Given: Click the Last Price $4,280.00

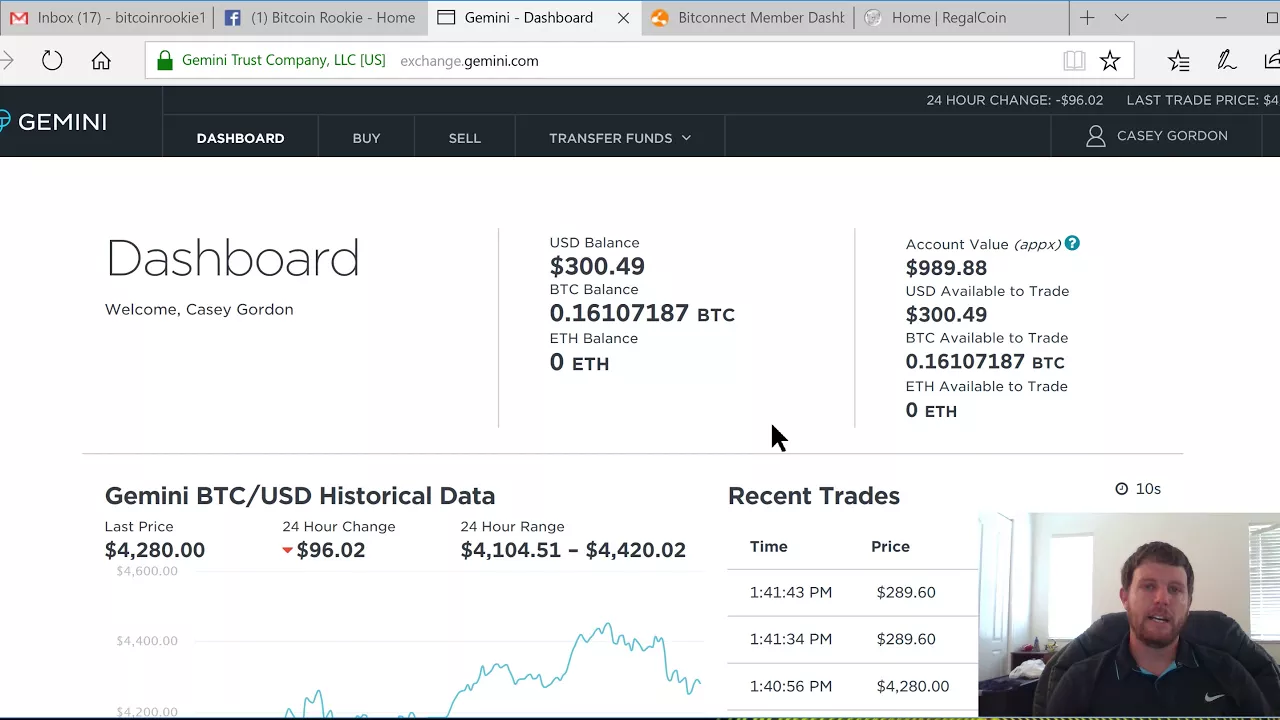Looking at the screenshot, I should click(155, 550).
